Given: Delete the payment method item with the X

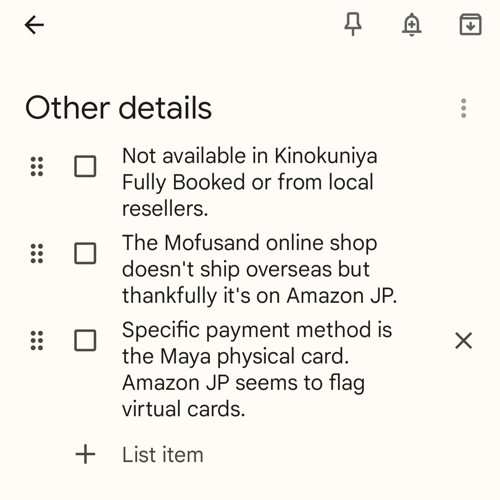Looking at the screenshot, I should (464, 341).
